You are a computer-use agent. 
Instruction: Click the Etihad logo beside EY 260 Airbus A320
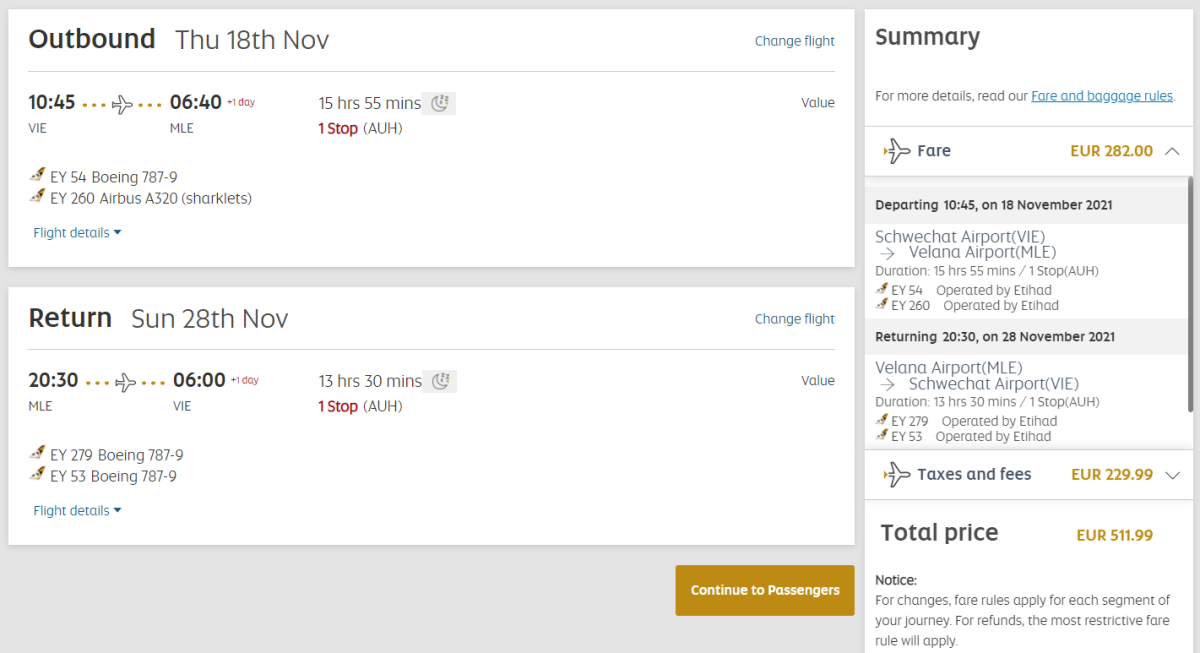tap(39, 198)
